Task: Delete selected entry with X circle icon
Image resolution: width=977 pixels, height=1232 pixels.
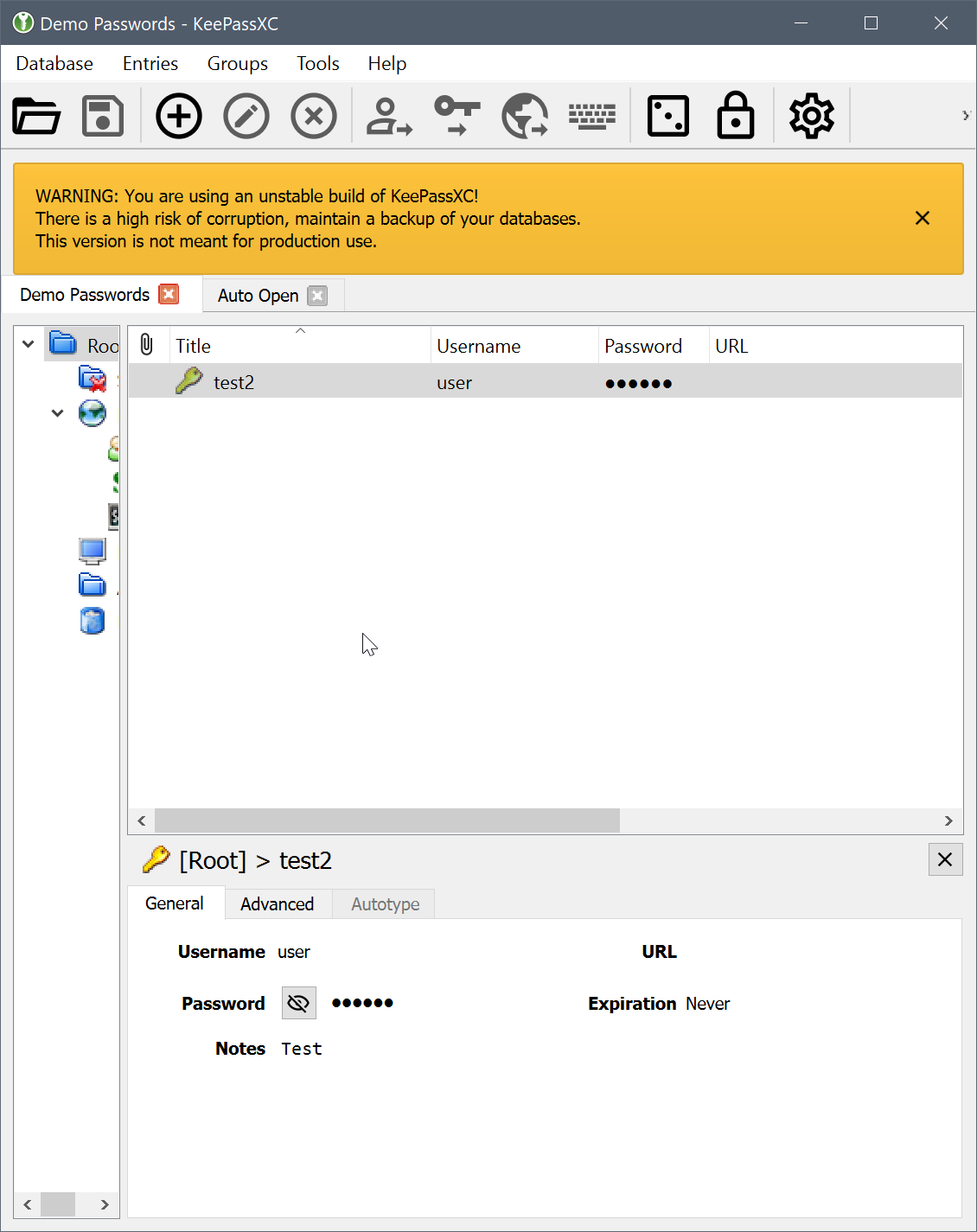Action: (x=314, y=116)
